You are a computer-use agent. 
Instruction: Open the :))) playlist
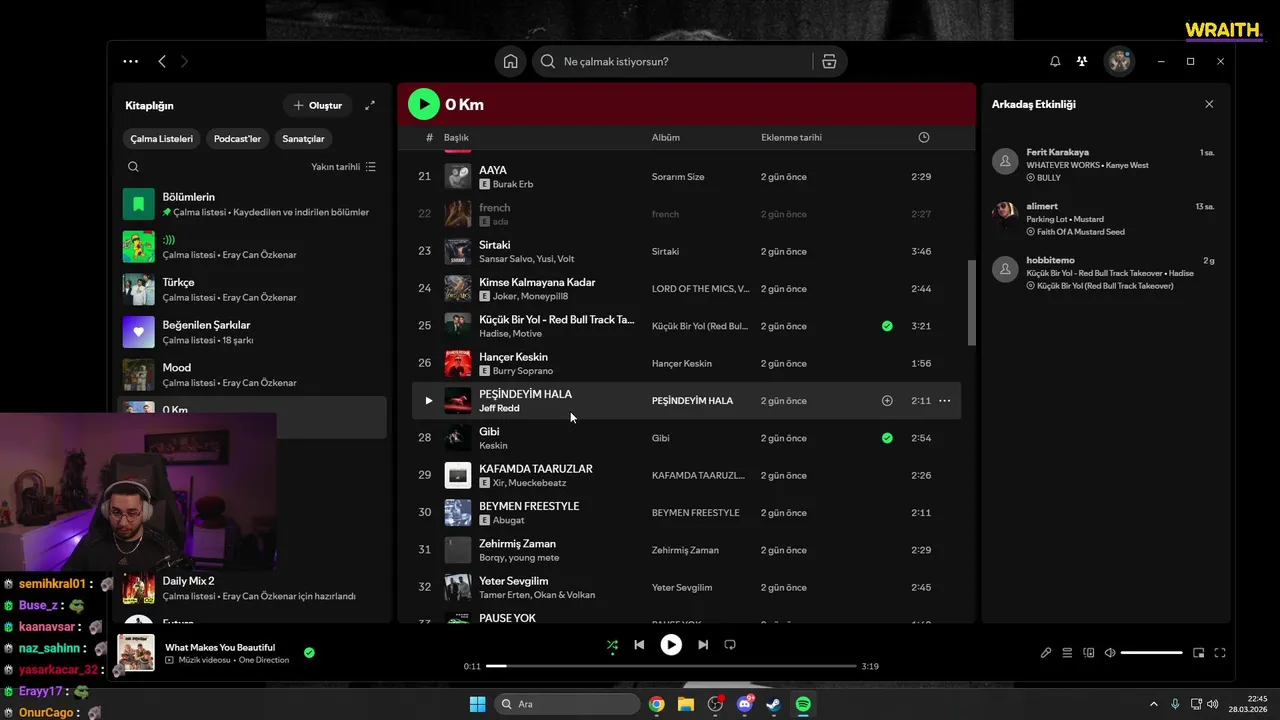[x=252, y=247]
